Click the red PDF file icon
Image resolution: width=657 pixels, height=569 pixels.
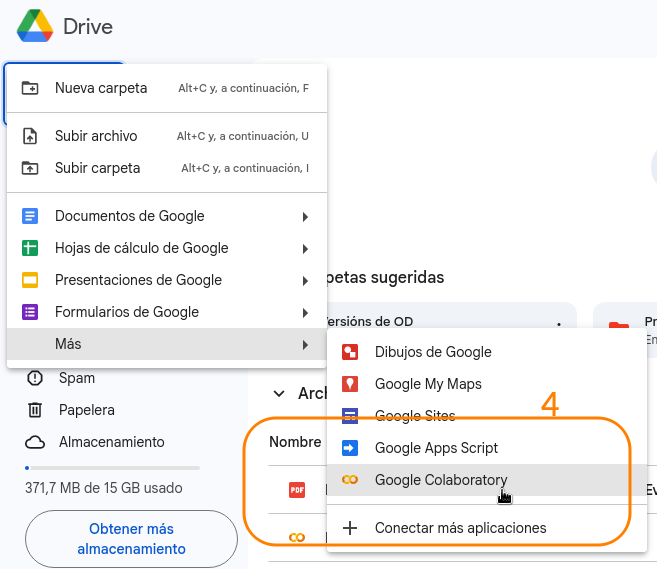coord(297,490)
